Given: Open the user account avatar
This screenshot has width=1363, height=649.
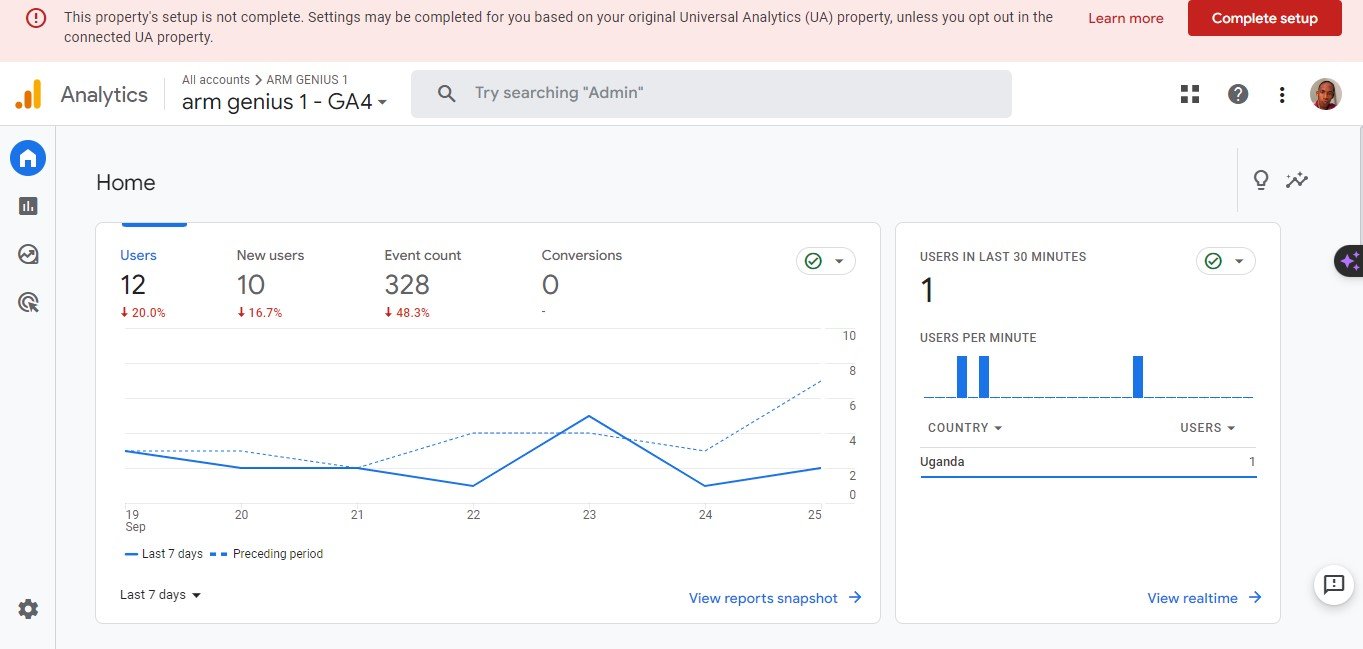Looking at the screenshot, I should click(x=1326, y=94).
